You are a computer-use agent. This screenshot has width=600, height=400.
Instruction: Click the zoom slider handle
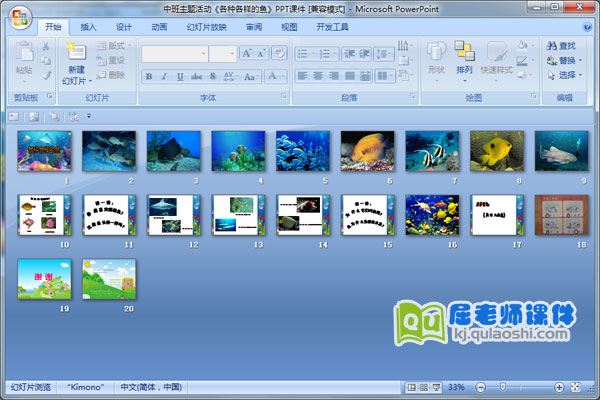502,386
